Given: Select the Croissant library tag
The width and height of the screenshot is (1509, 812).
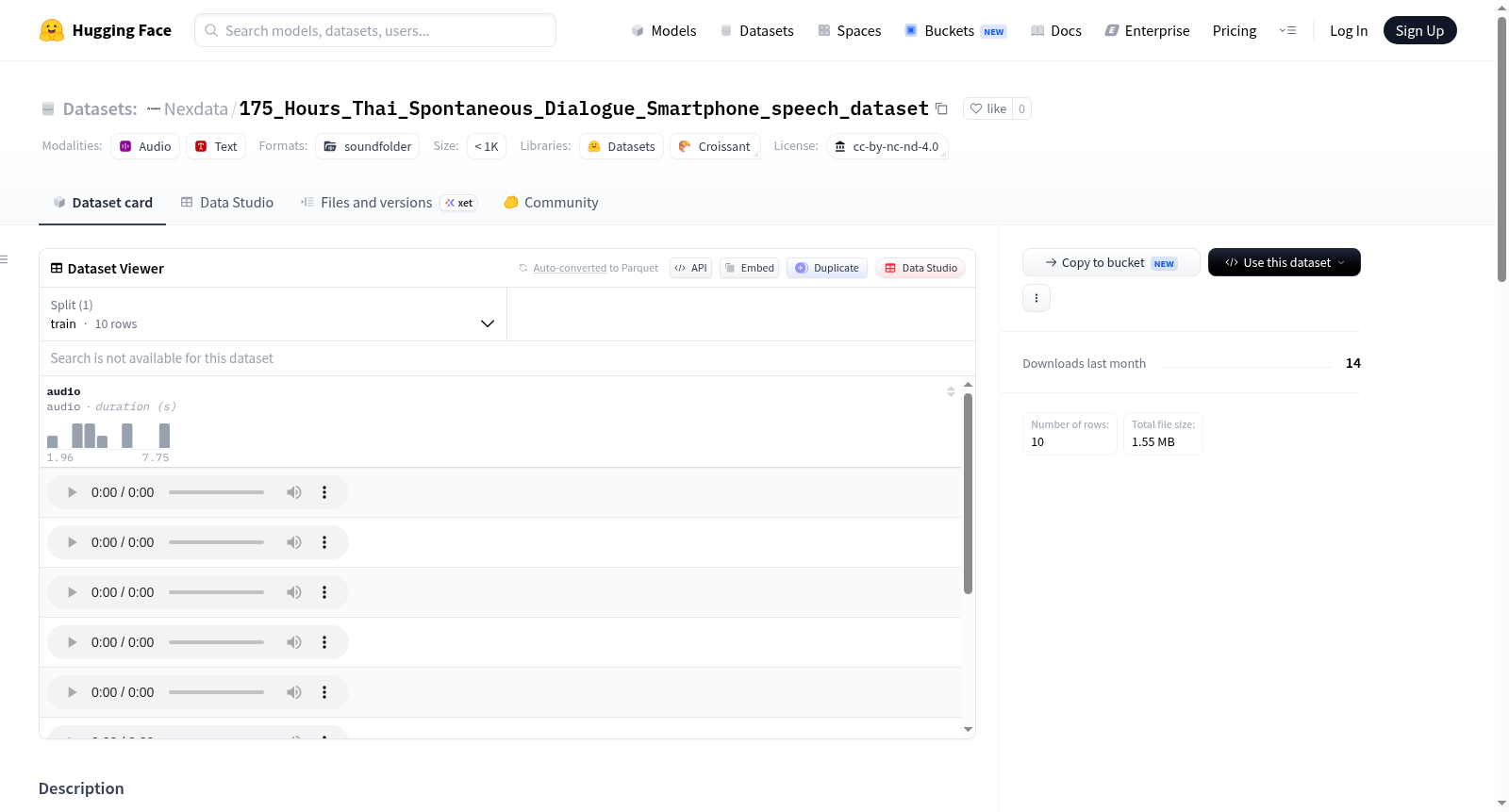Looking at the screenshot, I should coord(715,146).
